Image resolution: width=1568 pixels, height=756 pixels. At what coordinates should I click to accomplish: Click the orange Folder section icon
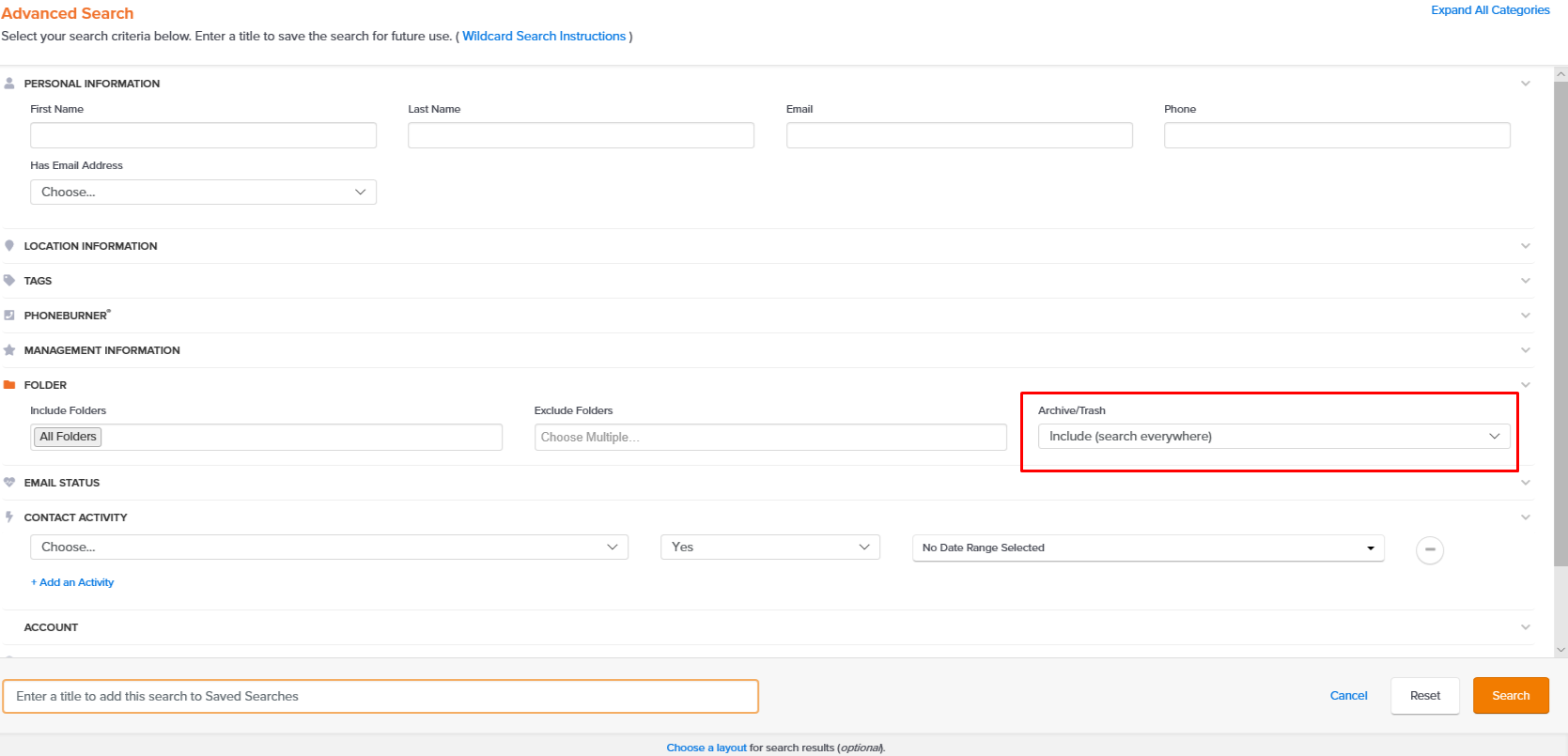tap(9, 385)
